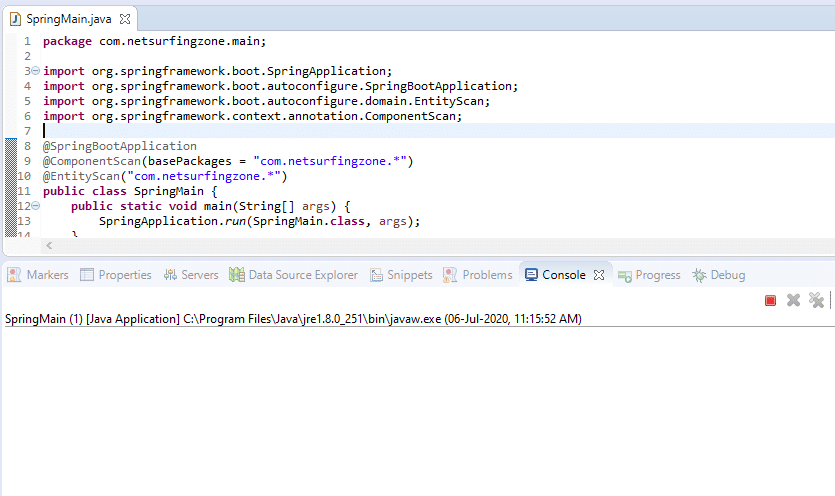The image size is (835, 496).
Task: Open the Properties tab
Action: [x=115, y=275]
